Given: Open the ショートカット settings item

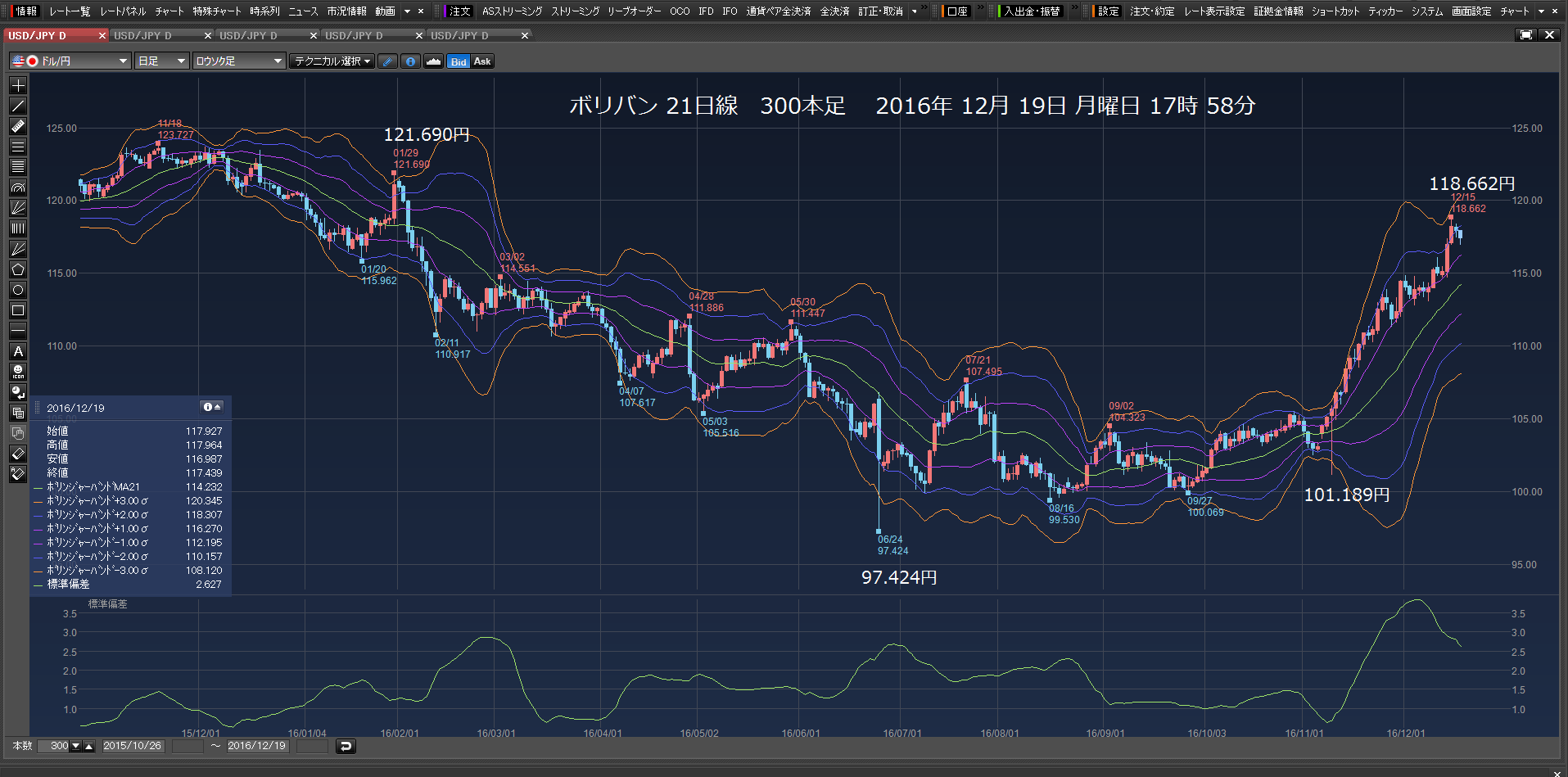Looking at the screenshot, I should click(1335, 11).
